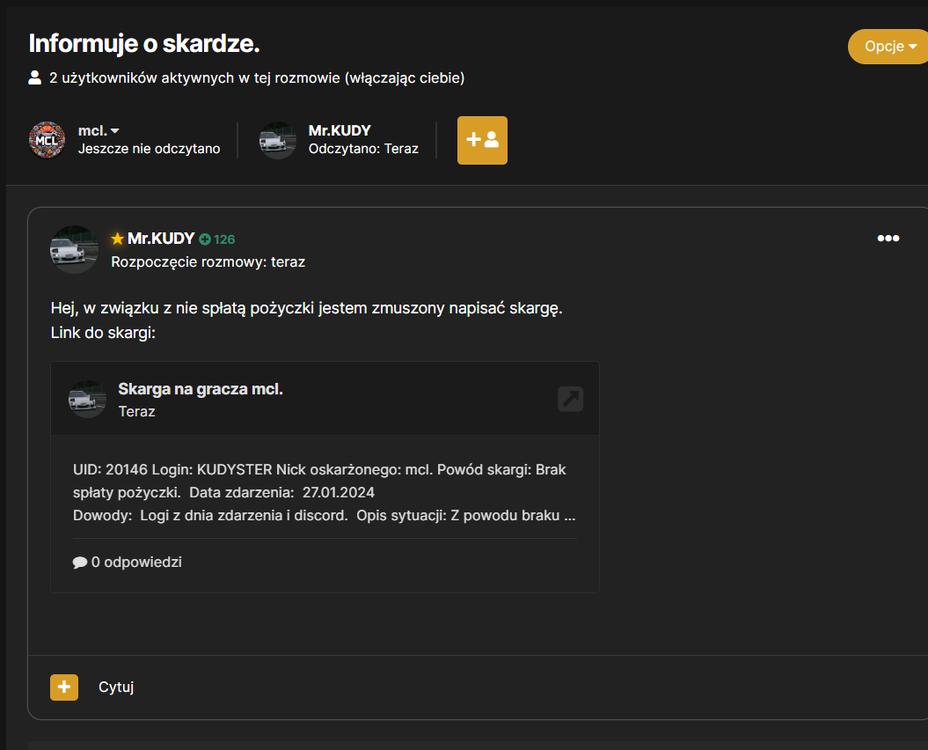Click the 0 odpowiedzi comment icon
The image size is (928, 750).
[80, 562]
